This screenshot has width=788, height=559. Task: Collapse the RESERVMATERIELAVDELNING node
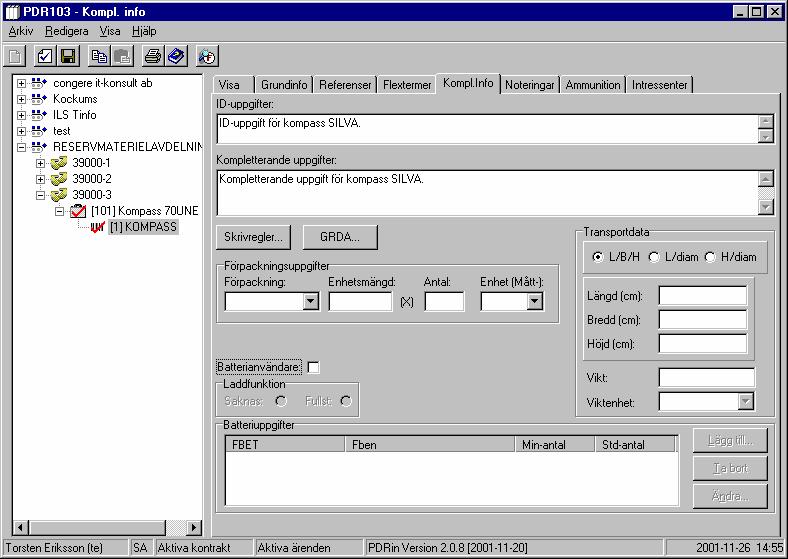21,147
